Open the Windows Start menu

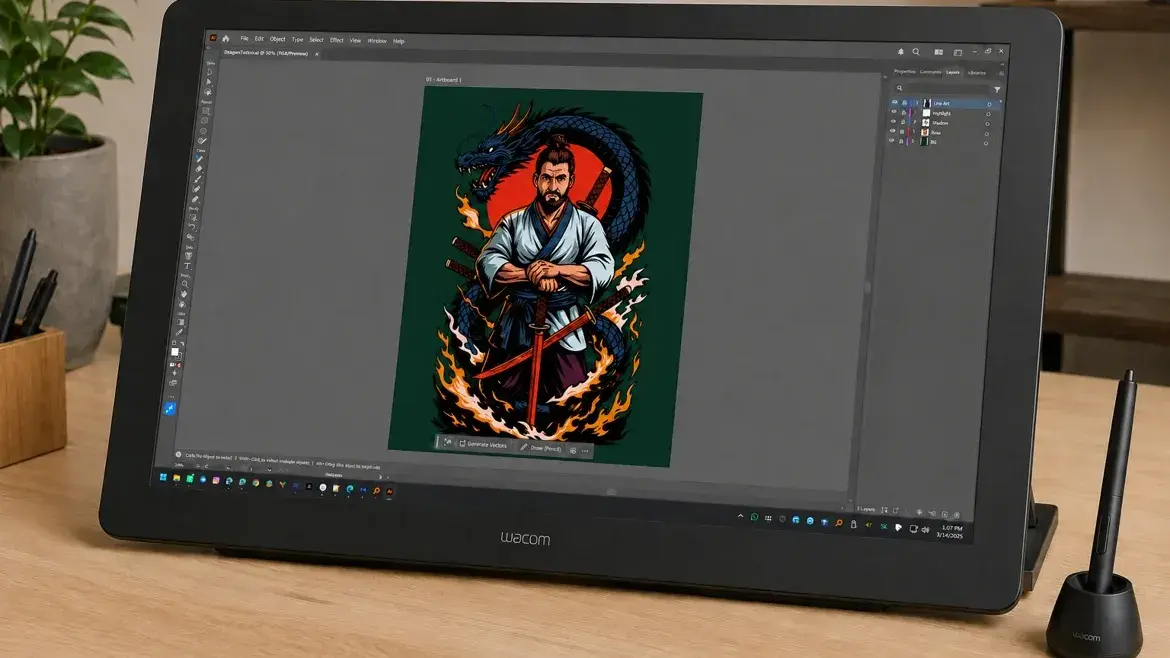pos(163,477)
